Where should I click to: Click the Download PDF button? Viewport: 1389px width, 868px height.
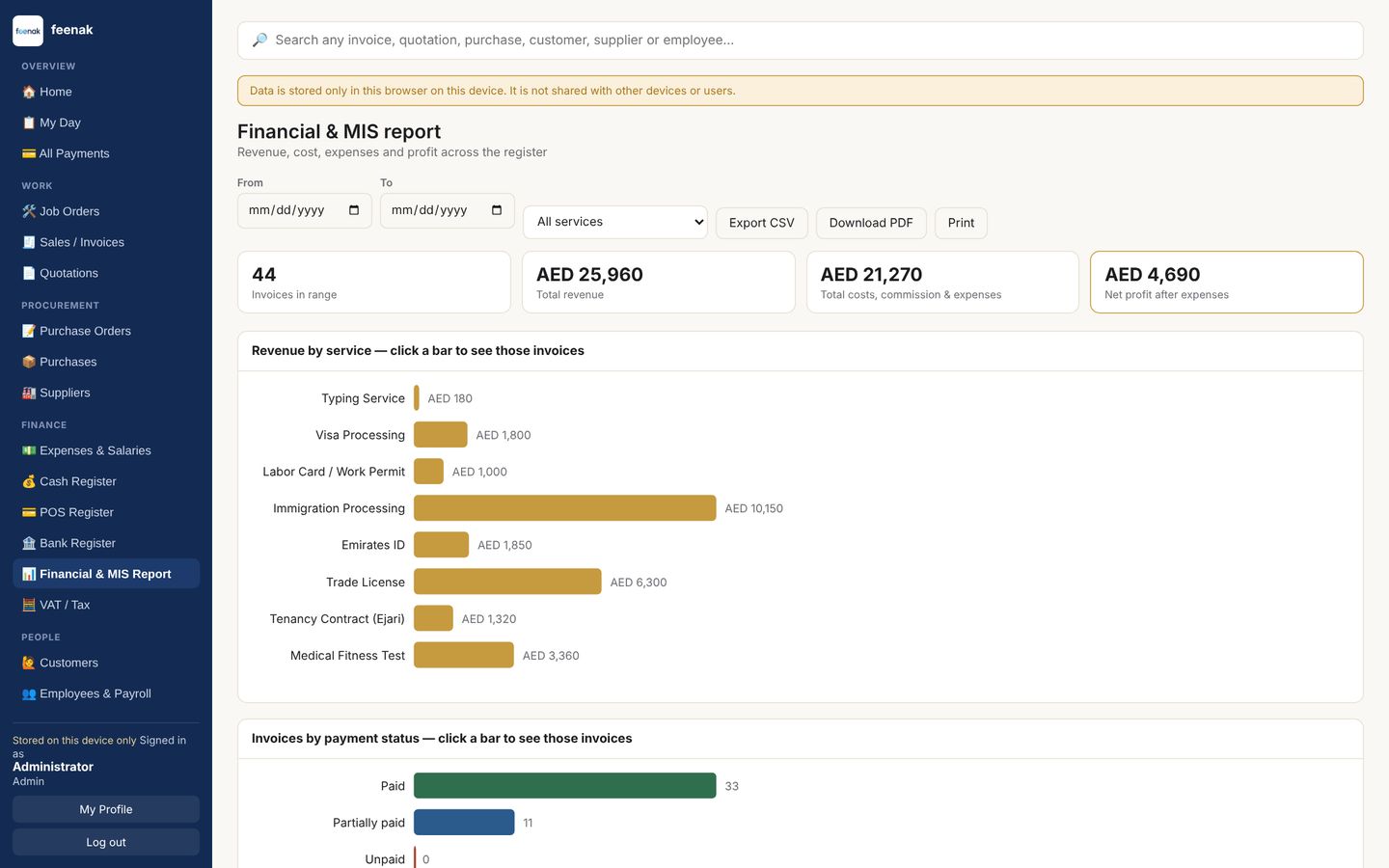(871, 223)
